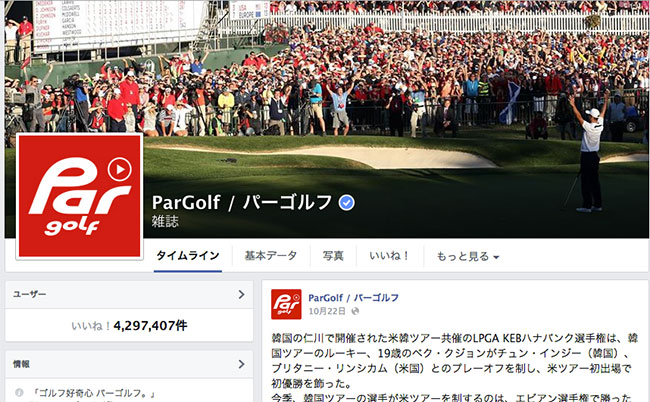Screen dimensions: 650x402
Task: Click the post text about LPGA KEBハナバンク
Action: [x=455, y=361]
